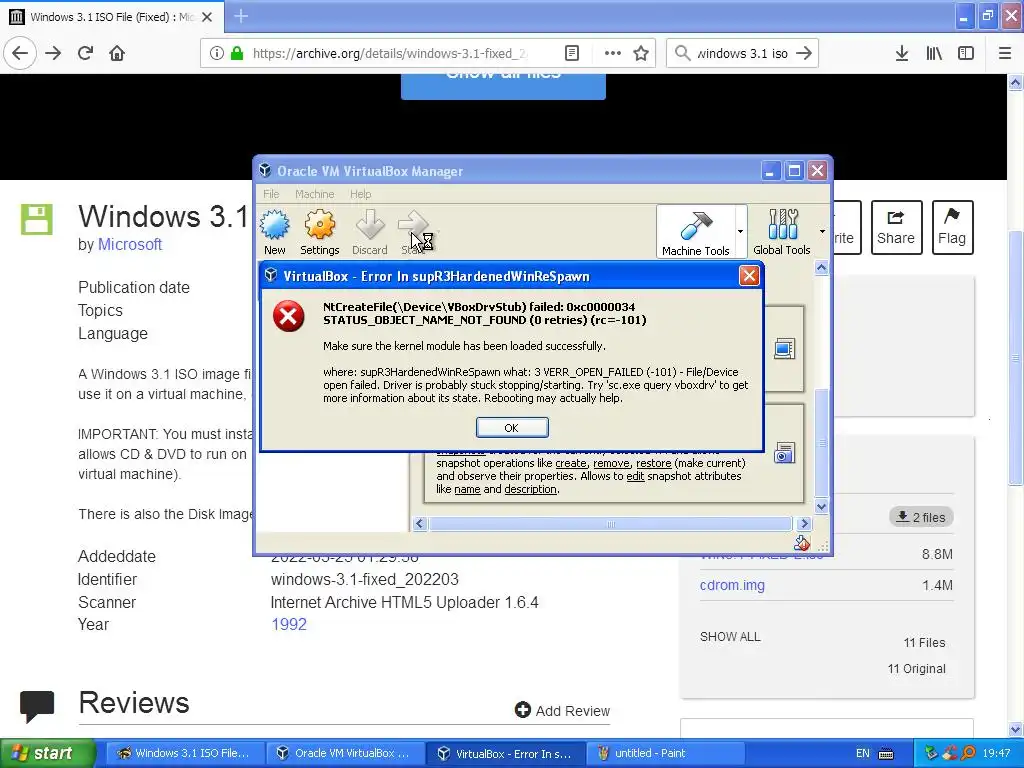This screenshot has height=768, width=1024.
Task: Click the archive.org URL address field
Action: (390, 53)
